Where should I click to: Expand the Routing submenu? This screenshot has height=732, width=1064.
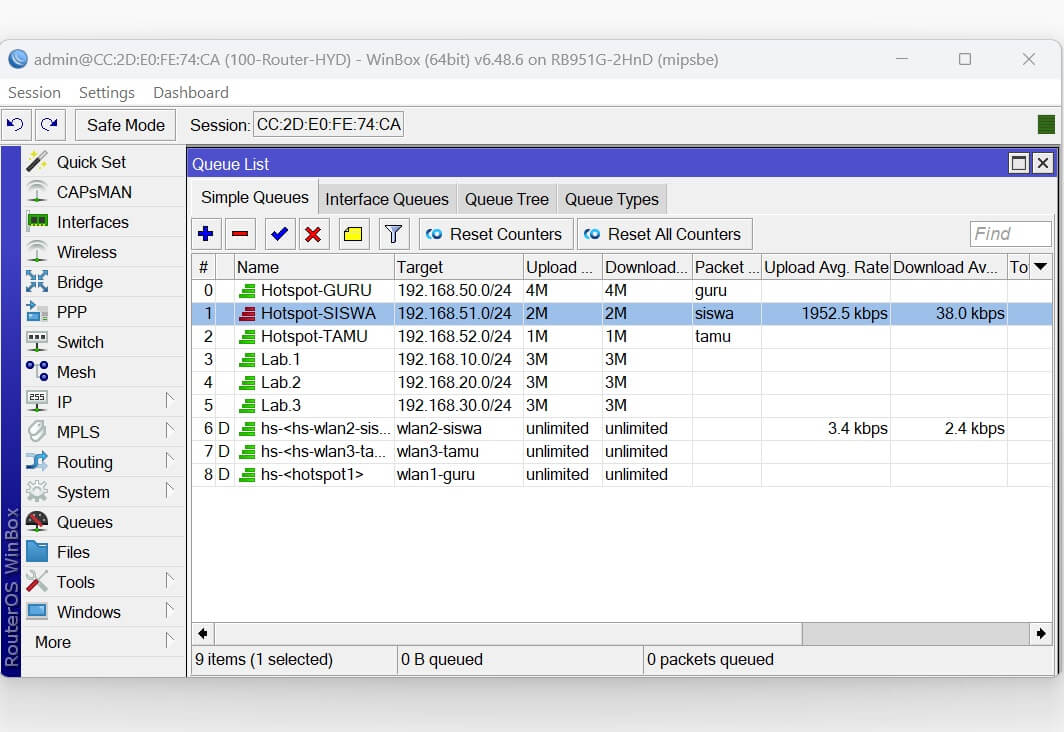(x=169, y=461)
